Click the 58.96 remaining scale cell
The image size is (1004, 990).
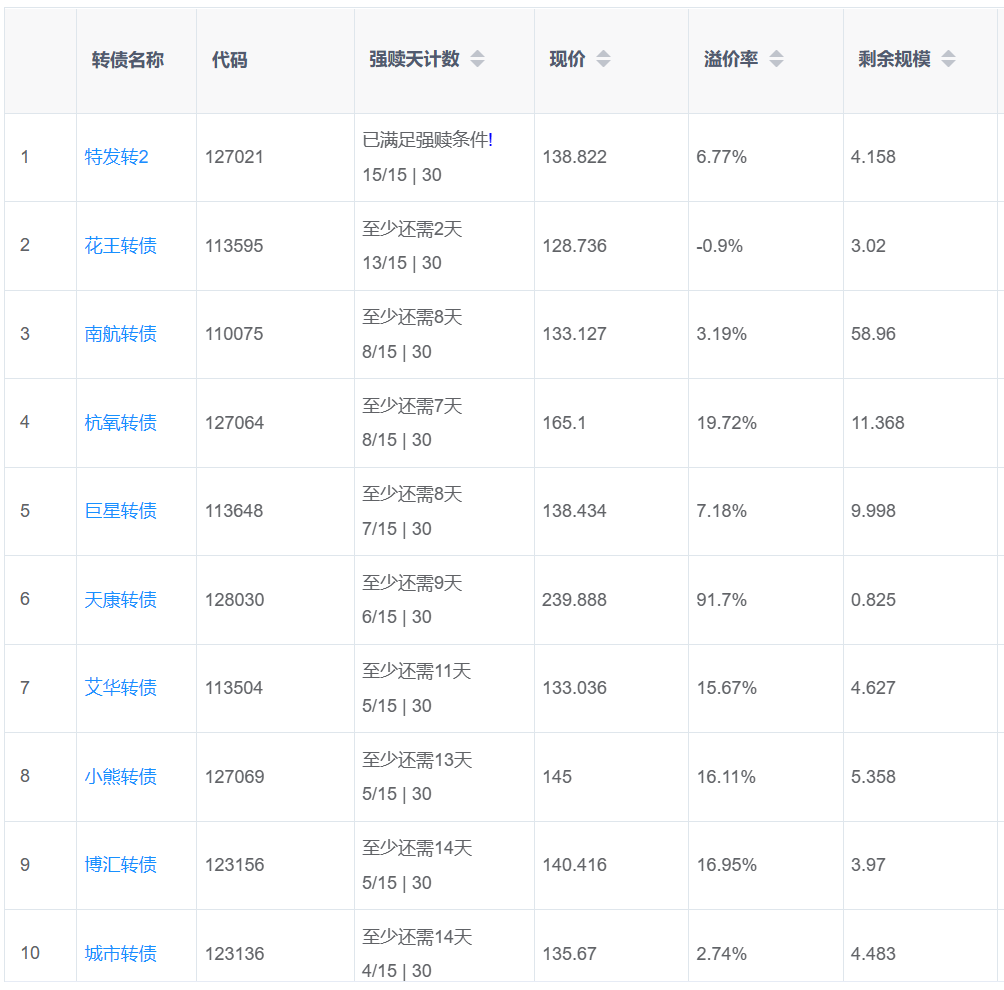(873, 334)
